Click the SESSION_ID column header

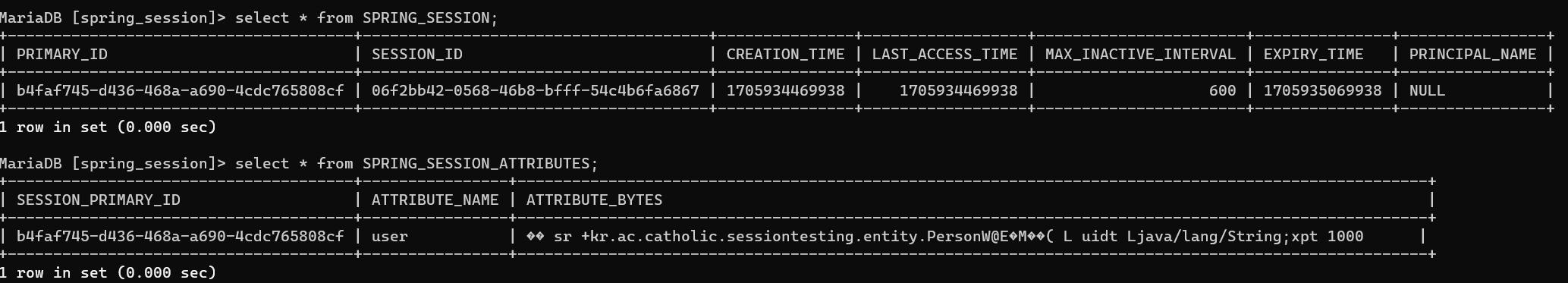point(416,54)
